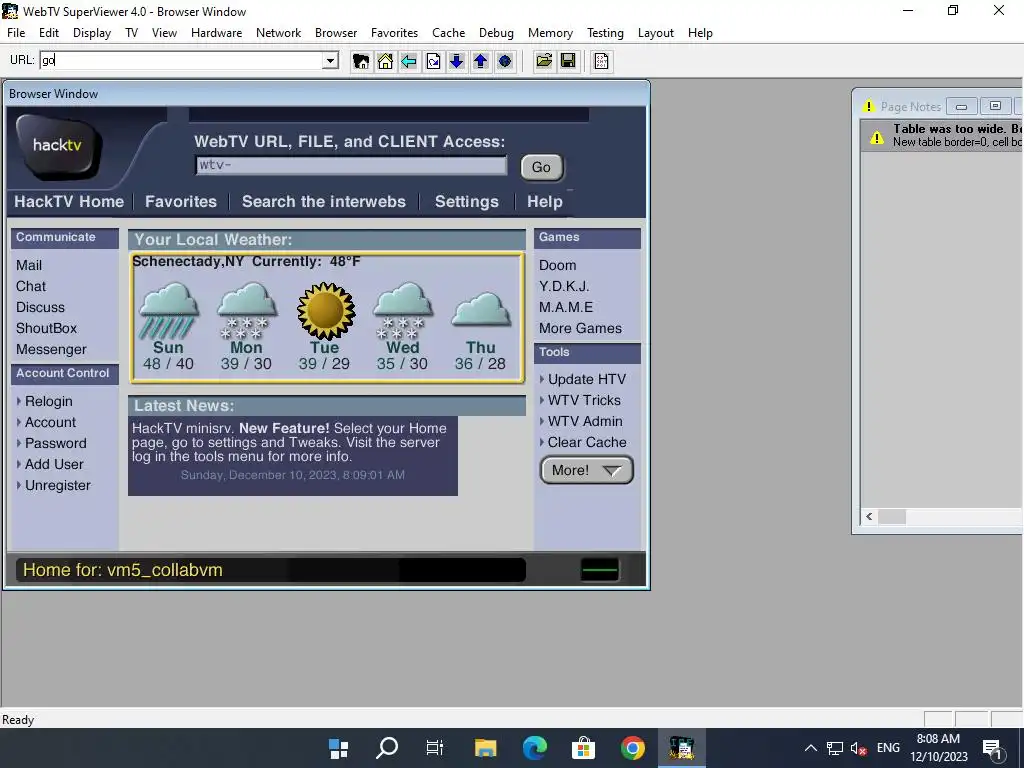Screen dimensions: 1024x768
Task: Click Thursday's cloud weather icon
Action: (481, 309)
